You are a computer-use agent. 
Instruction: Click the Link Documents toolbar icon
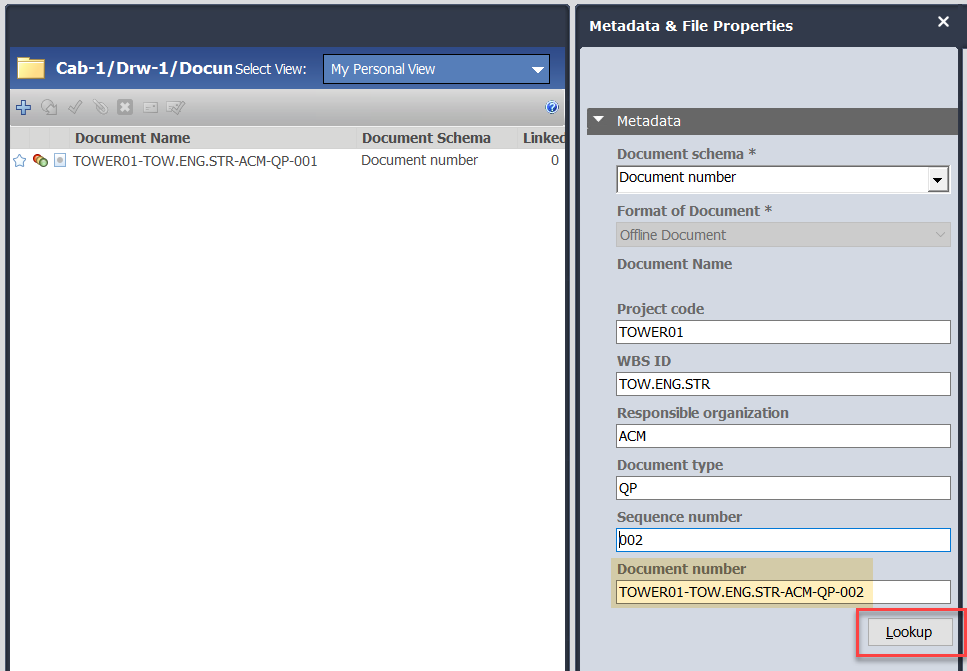click(100, 107)
